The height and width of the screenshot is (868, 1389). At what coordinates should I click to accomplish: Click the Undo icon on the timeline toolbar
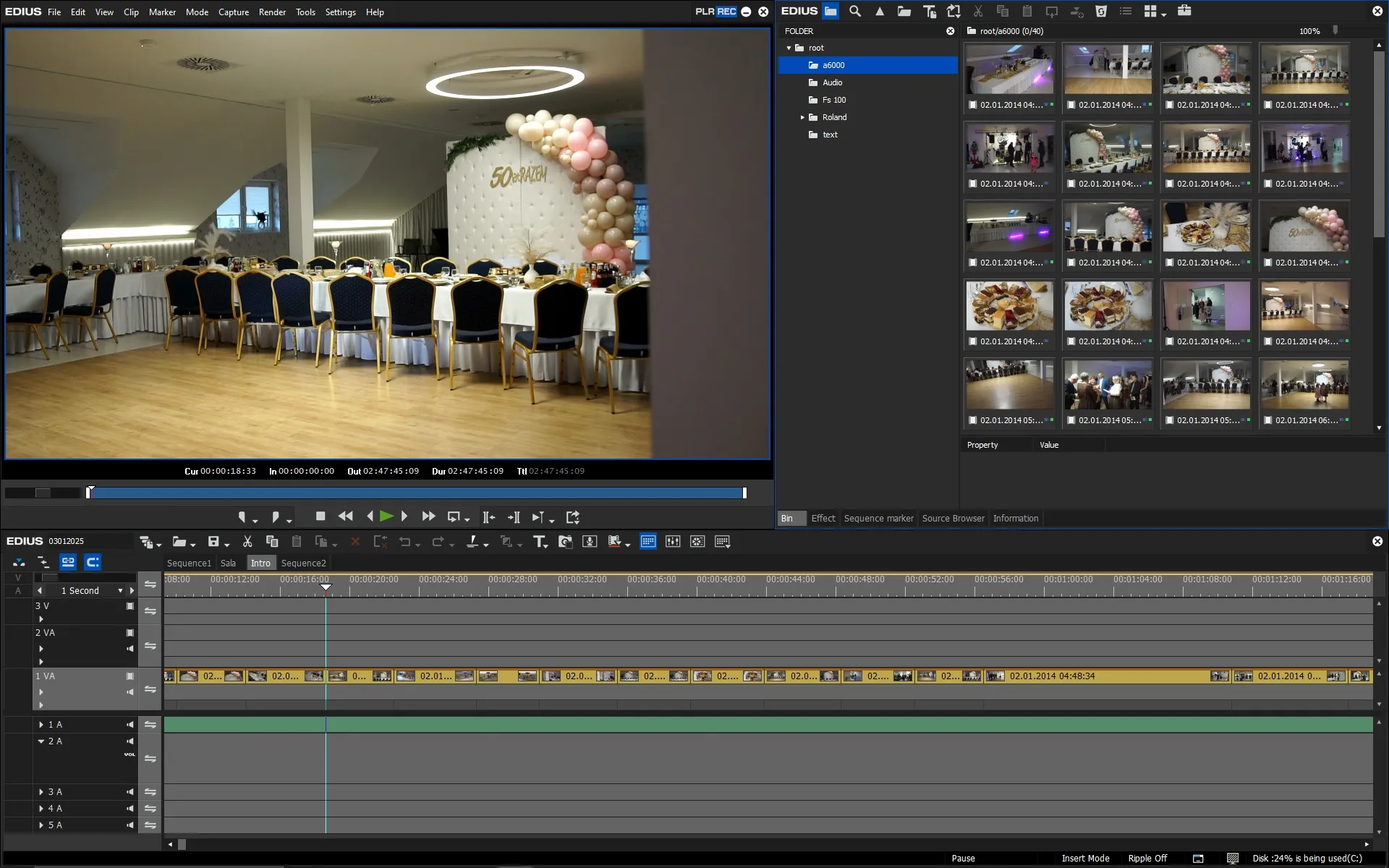404,542
